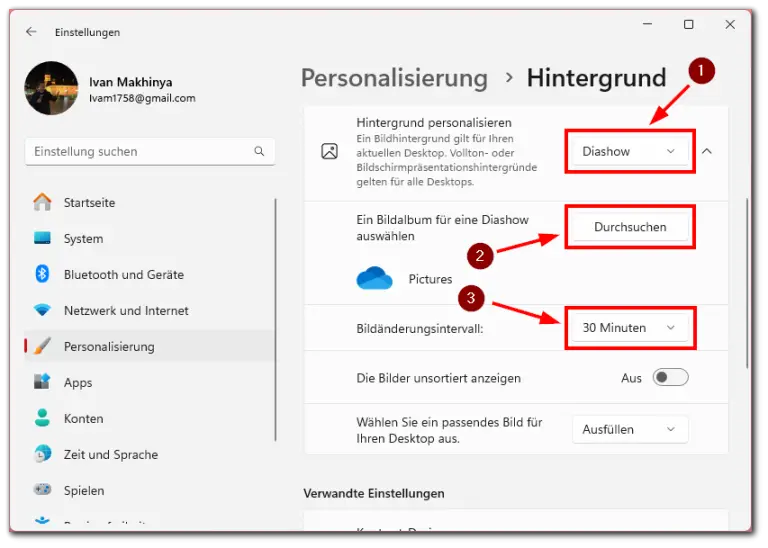Screen dimensions: 768x548
Task: Collapse the Hintergrund personalisieren section chevron
Action: coord(707,152)
